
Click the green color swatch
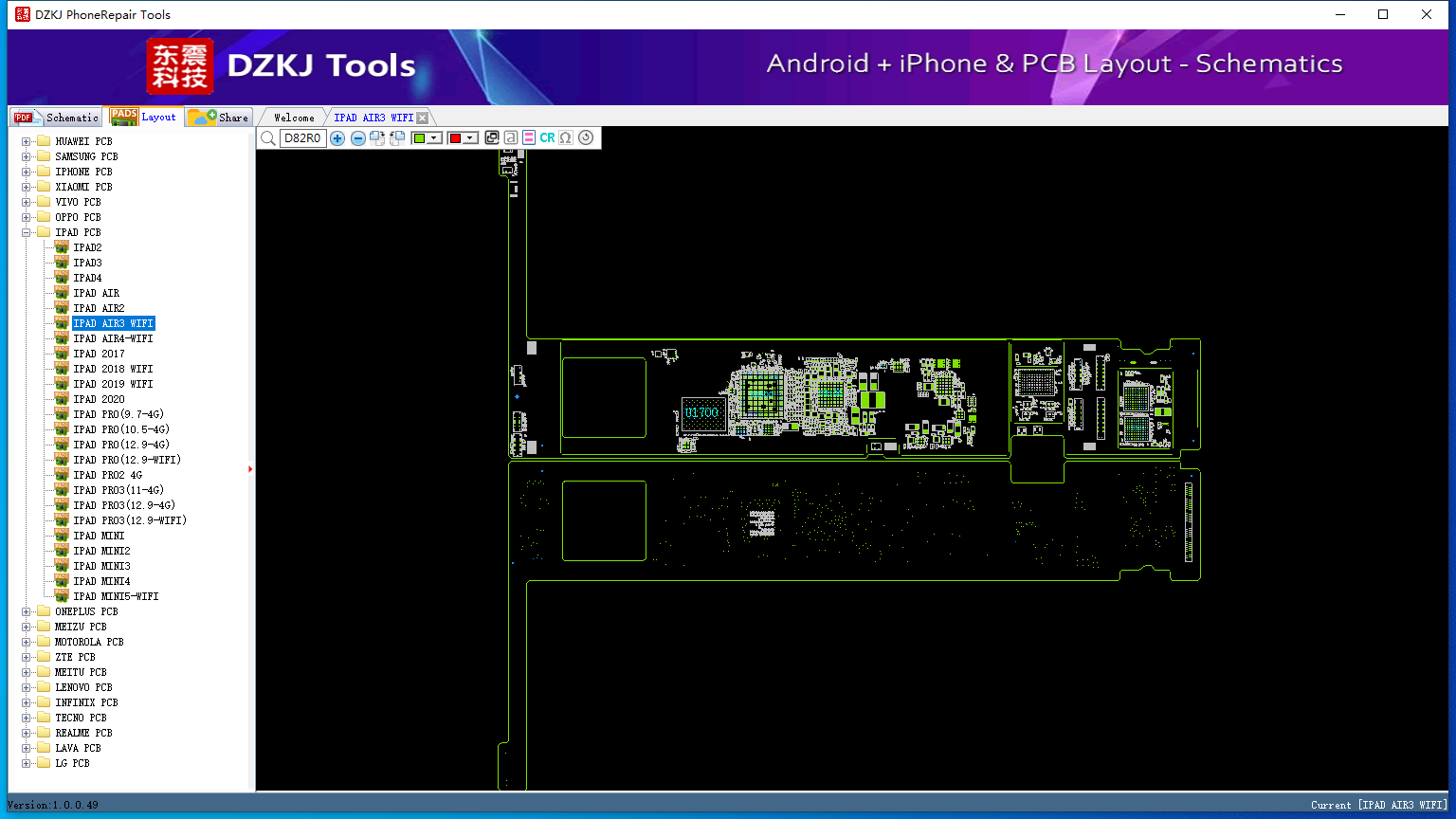[x=419, y=138]
